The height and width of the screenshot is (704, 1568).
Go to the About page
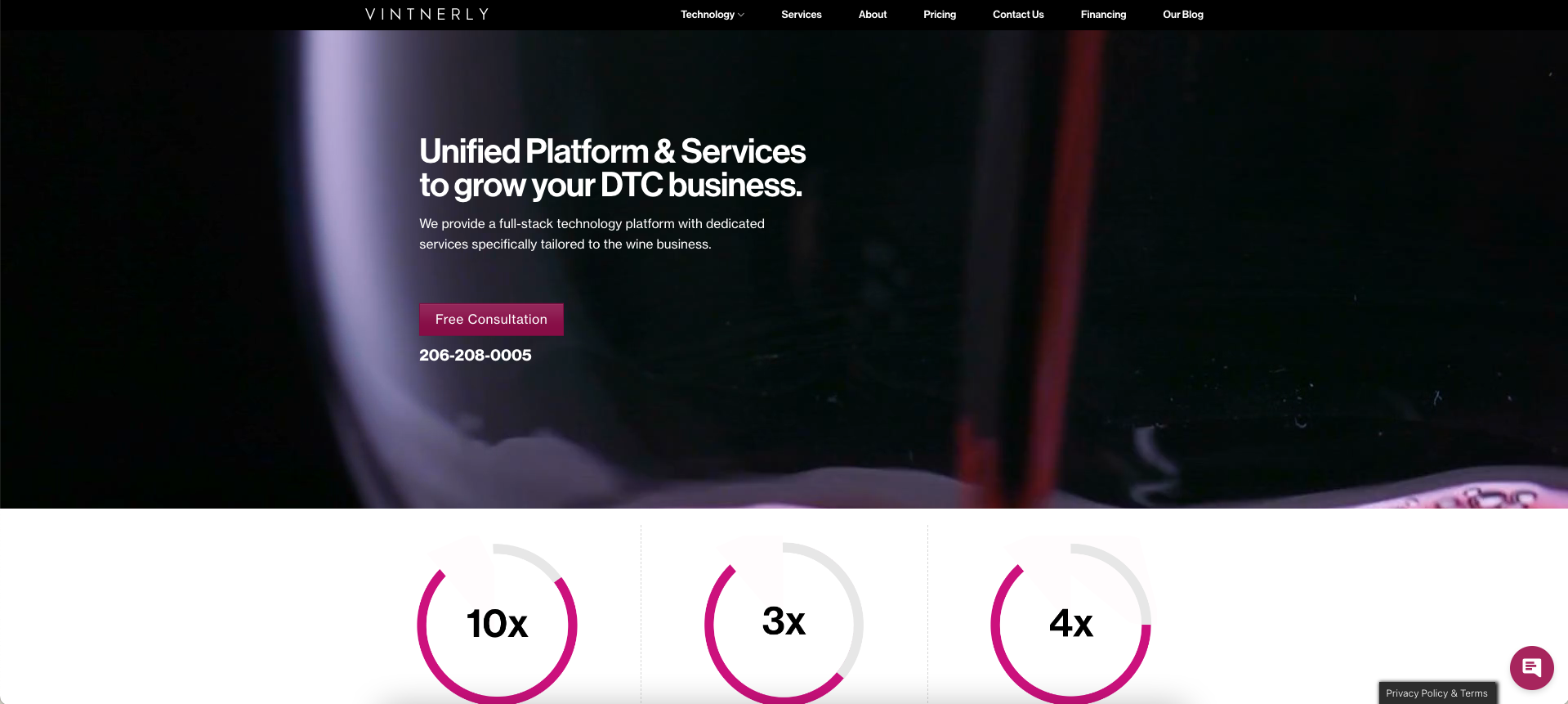pos(873,15)
